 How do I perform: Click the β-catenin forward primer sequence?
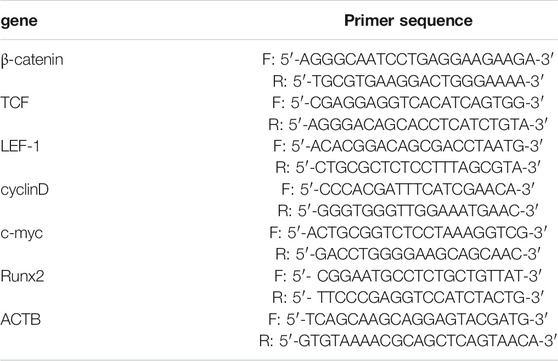click(408, 59)
